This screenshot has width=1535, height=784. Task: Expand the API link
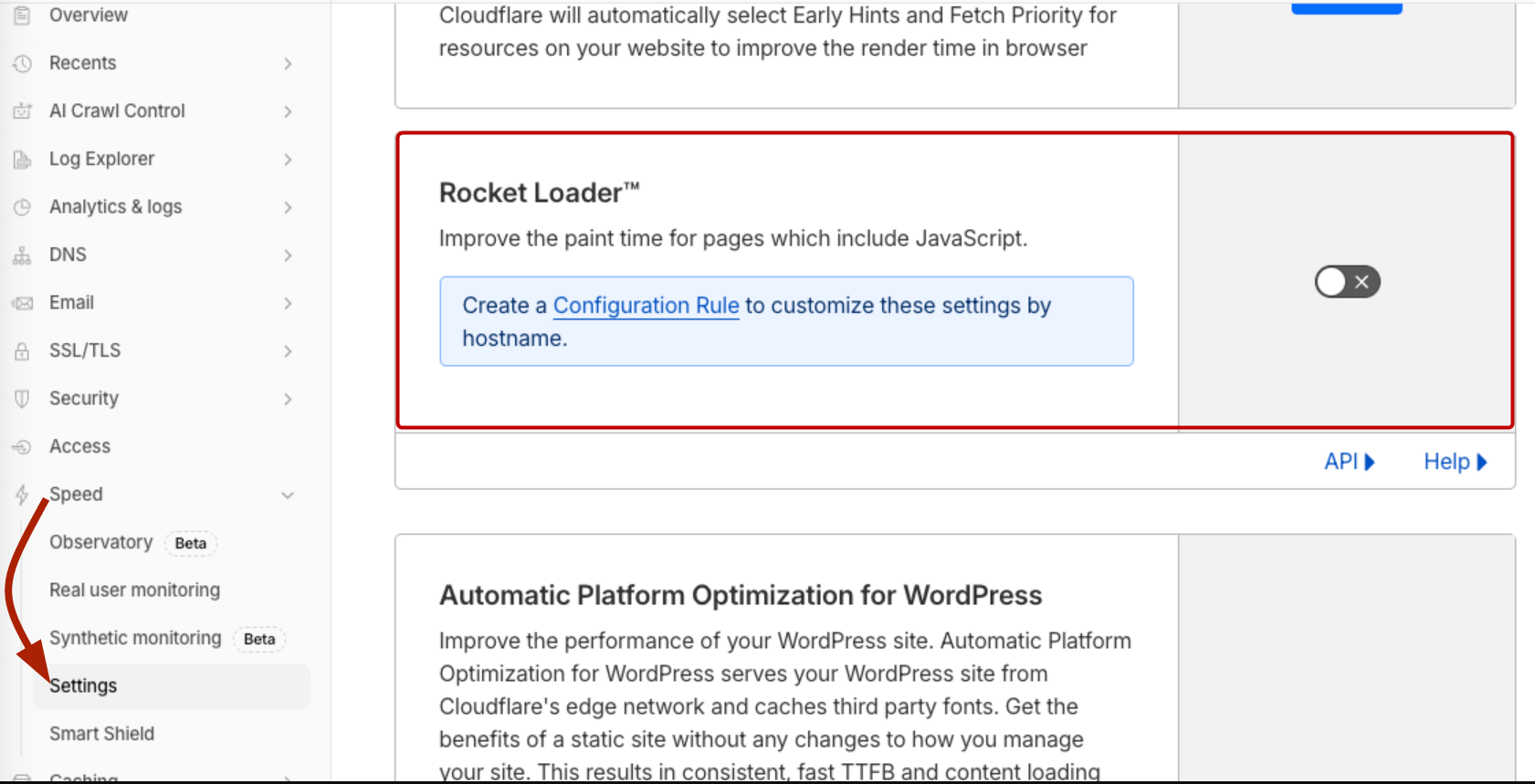click(x=1350, y=462)
